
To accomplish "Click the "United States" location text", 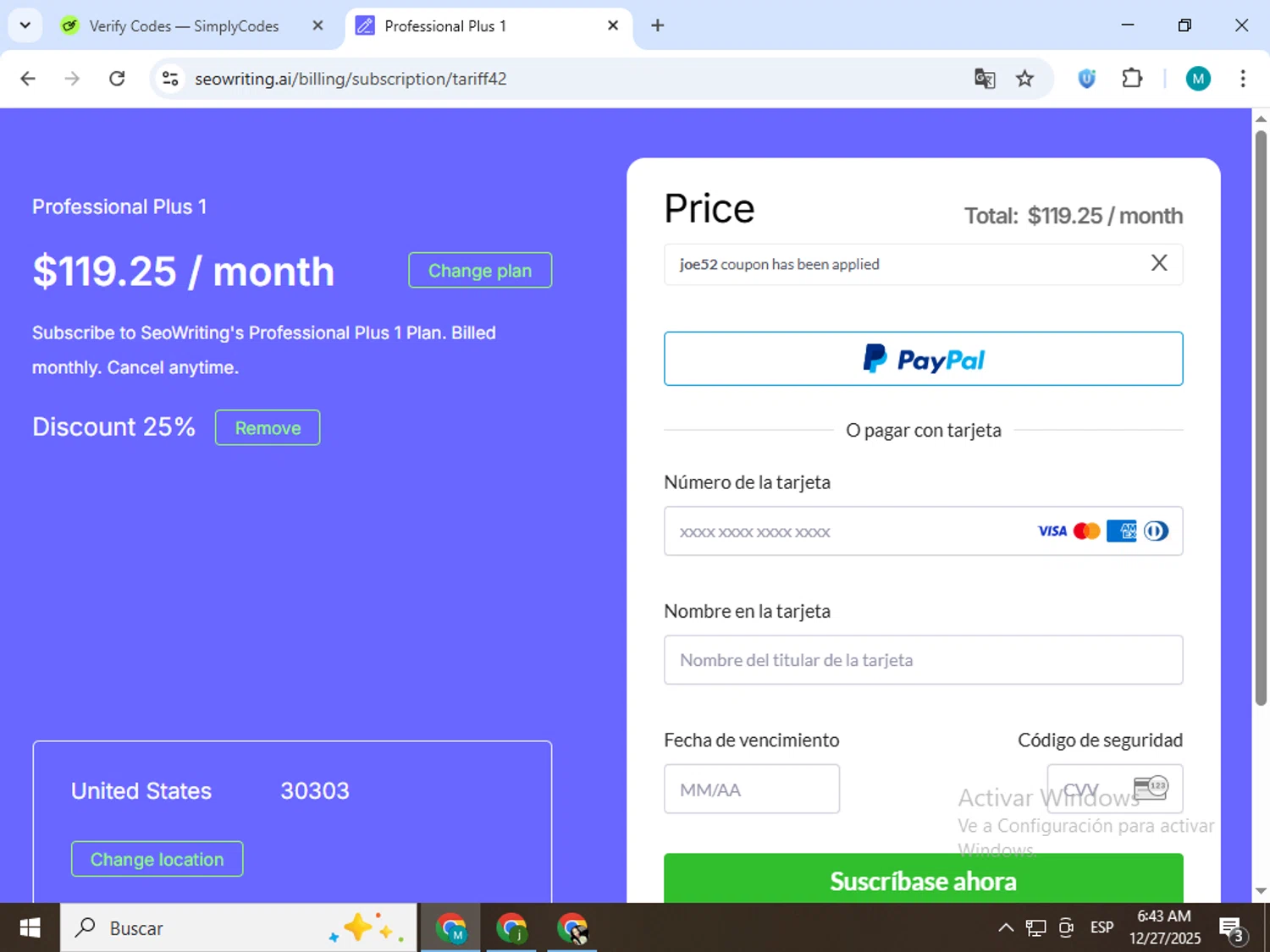I will [x=141, y=790].
